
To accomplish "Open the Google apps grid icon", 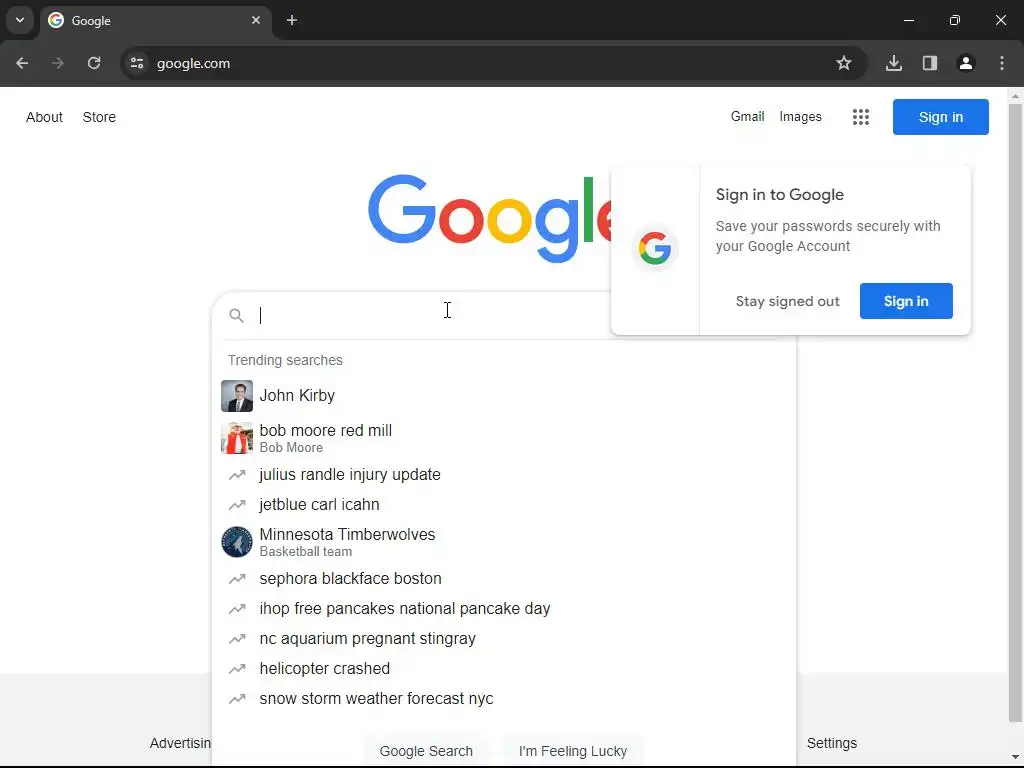I will click(x=861, y=117).
